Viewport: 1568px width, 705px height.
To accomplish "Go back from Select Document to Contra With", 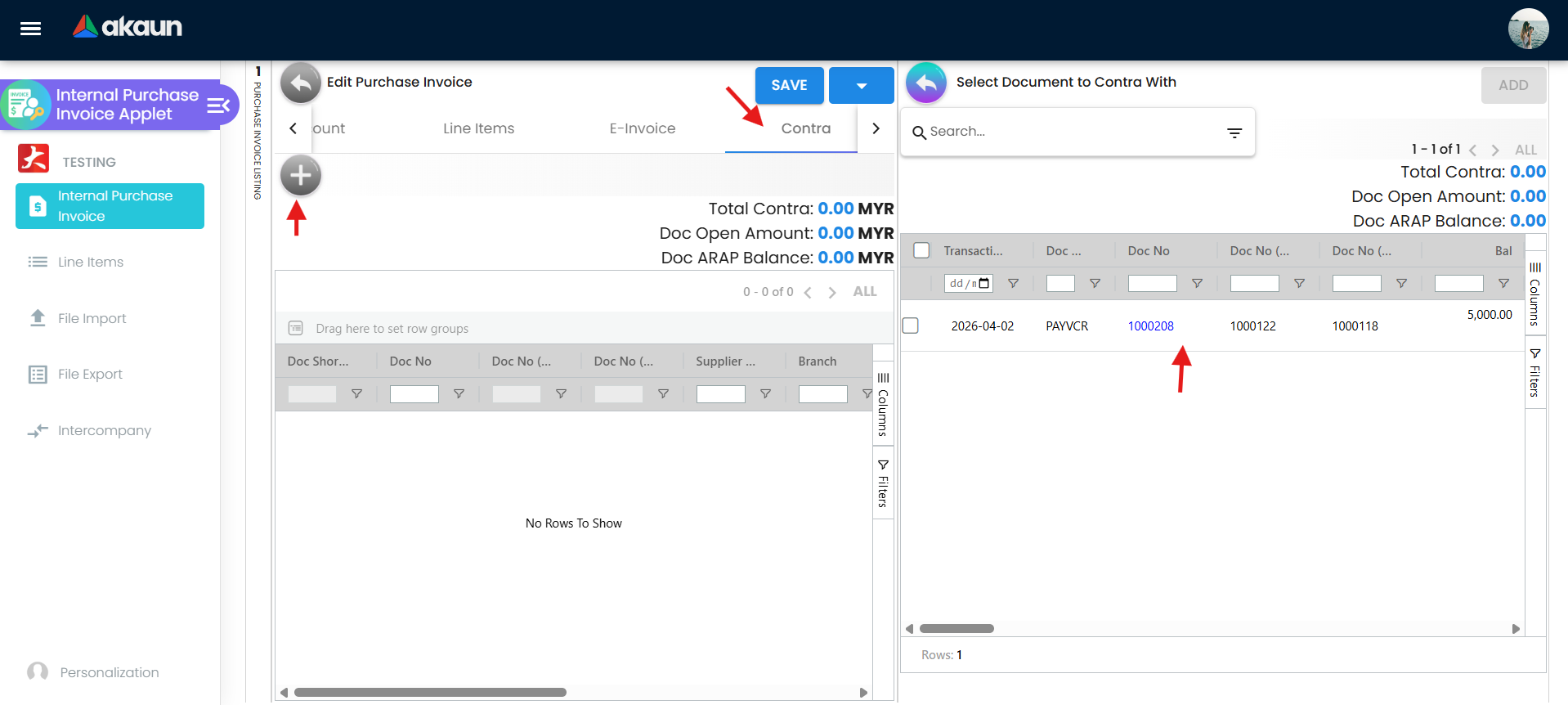I will [926, 83].
